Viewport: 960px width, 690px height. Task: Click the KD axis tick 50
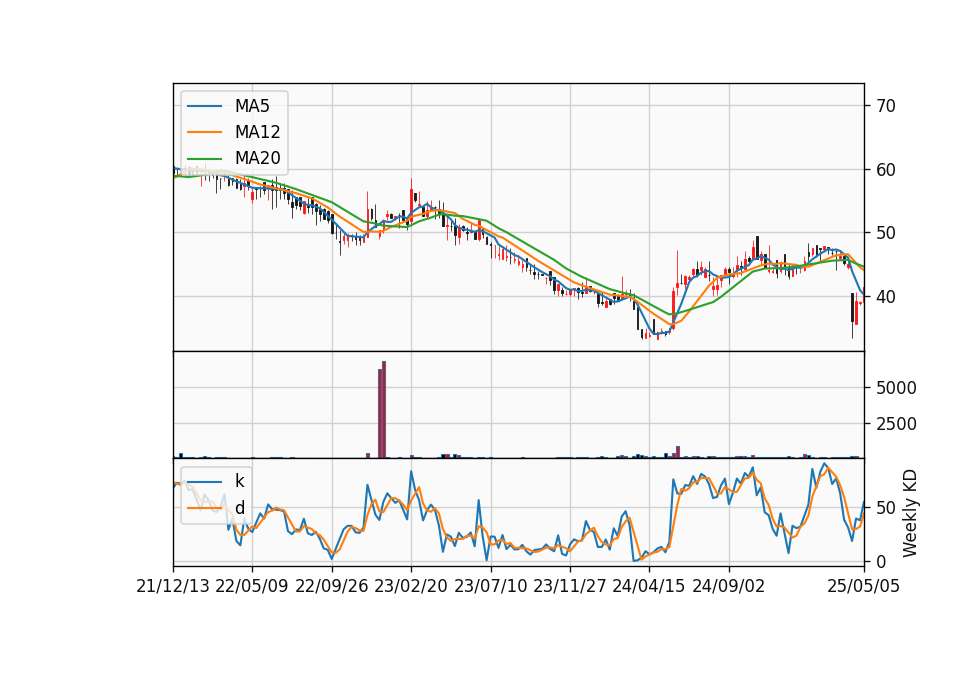[886, 508]
